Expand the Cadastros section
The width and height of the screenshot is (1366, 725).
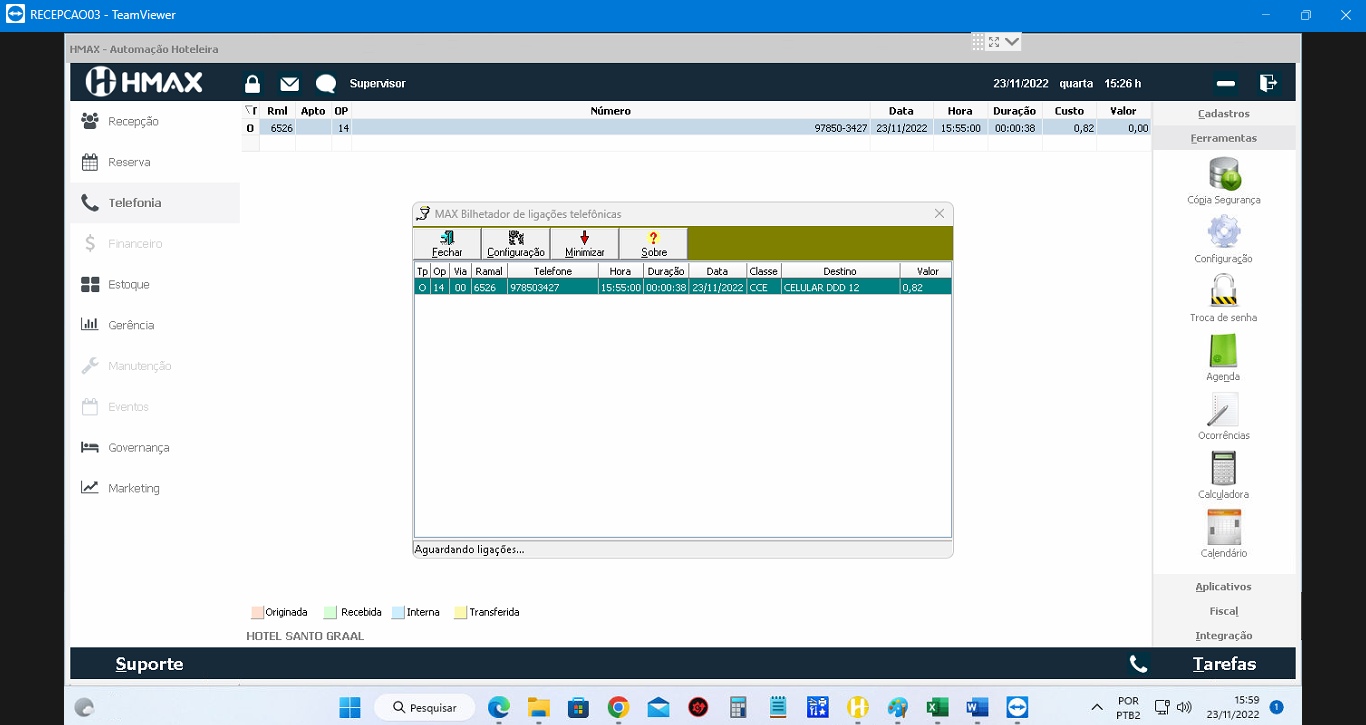[x=1223, y=114]
